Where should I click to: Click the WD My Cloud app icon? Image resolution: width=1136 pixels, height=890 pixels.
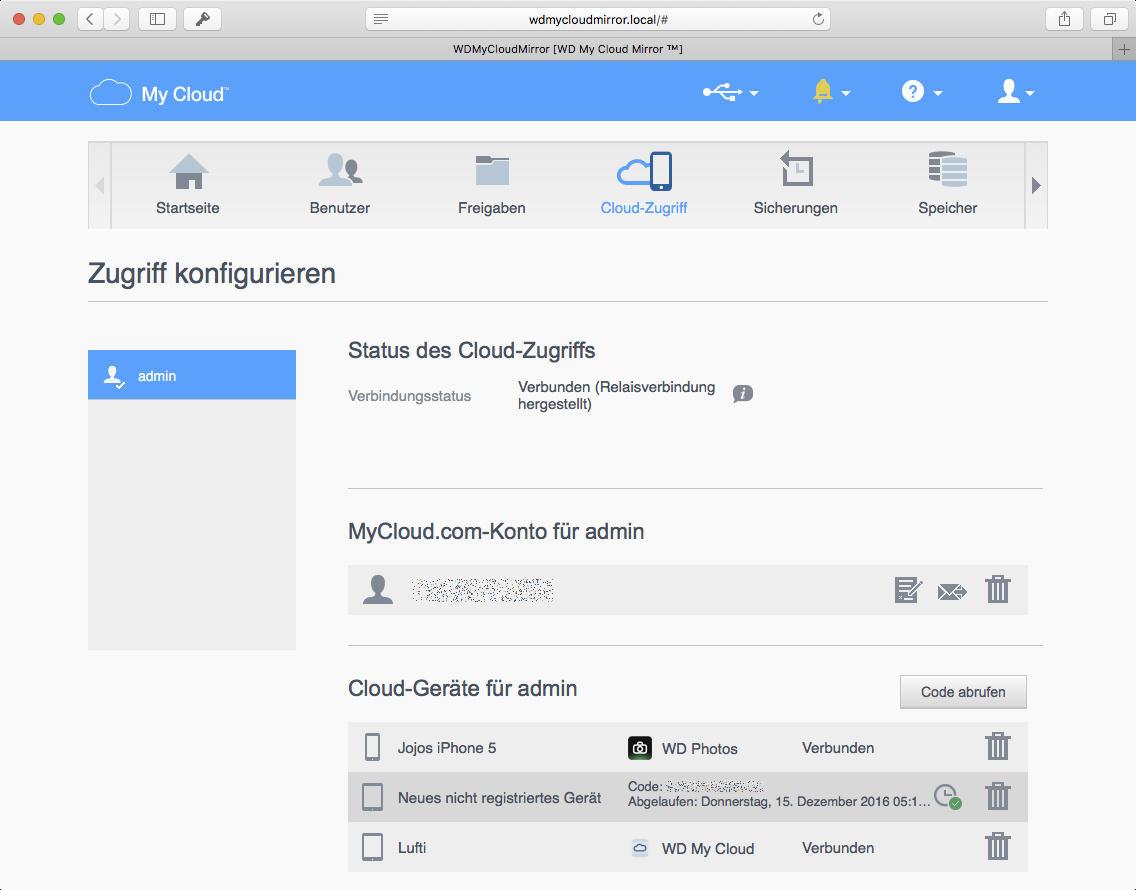[x=640, y=848]
